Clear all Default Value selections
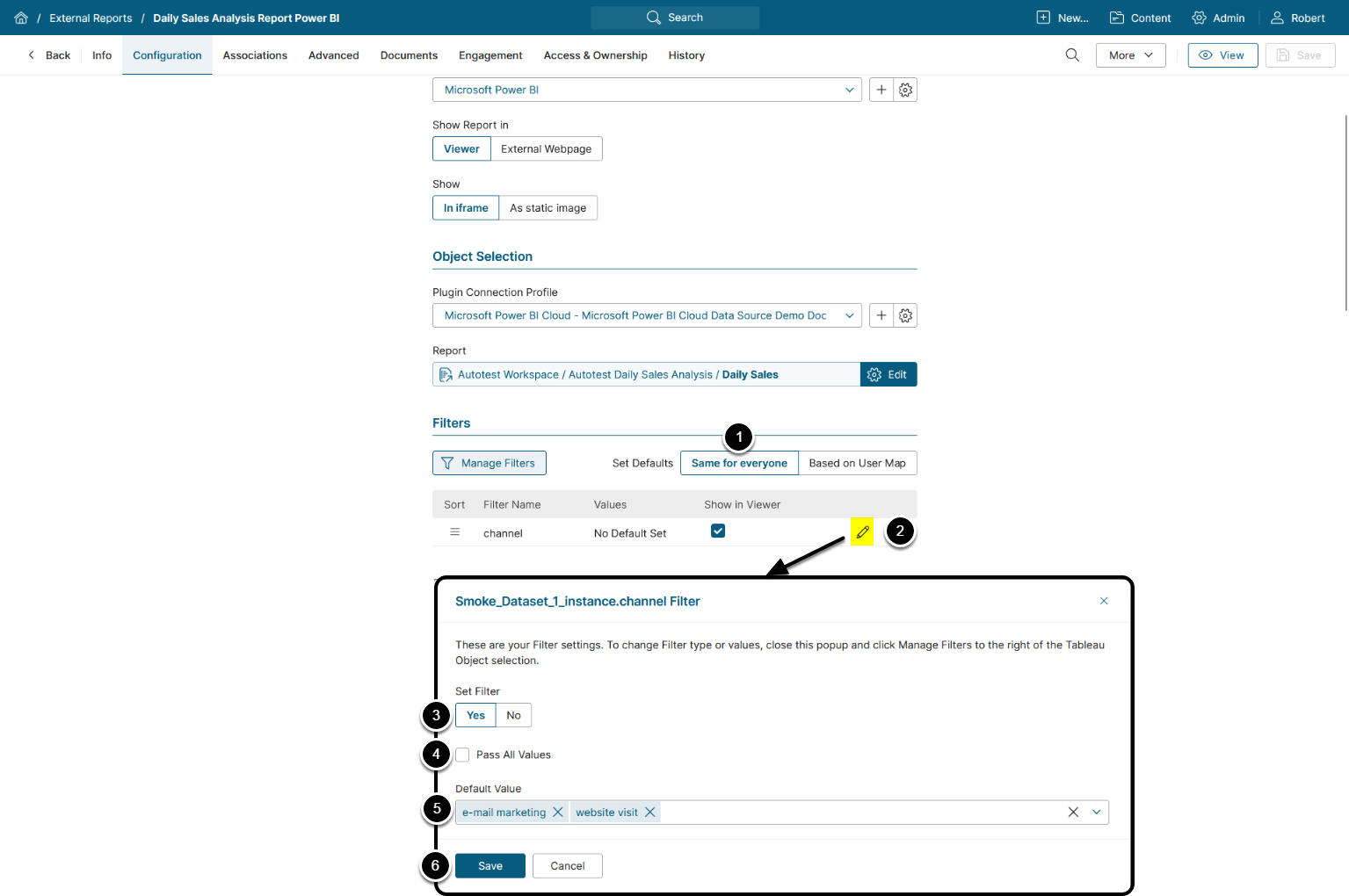 point(1073,813)
